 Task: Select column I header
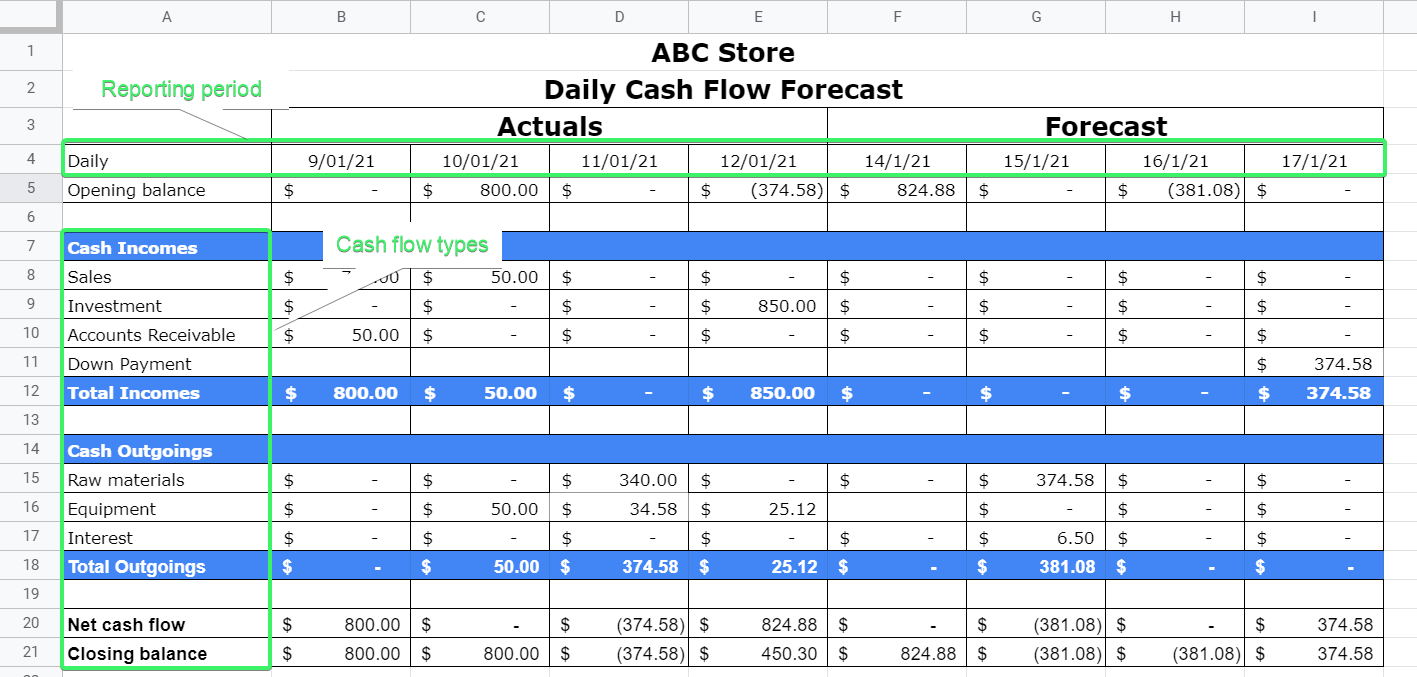1314,16
